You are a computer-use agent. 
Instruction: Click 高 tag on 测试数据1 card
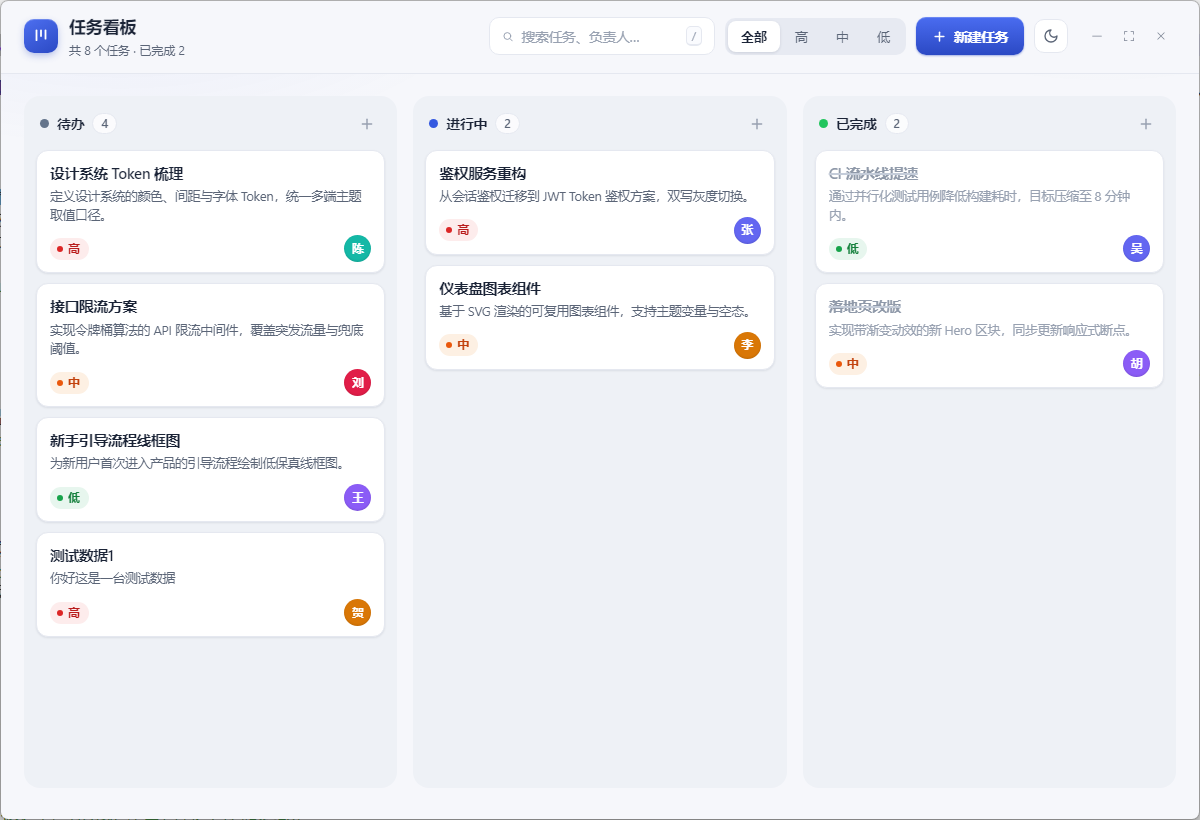69,612
